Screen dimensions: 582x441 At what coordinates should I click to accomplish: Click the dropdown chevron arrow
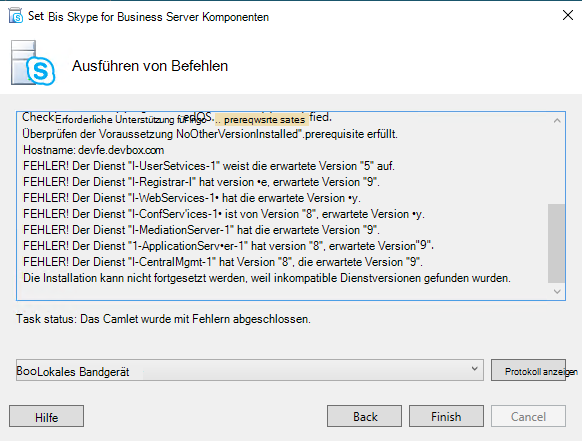pyautogui.click(x=474, y=369)
